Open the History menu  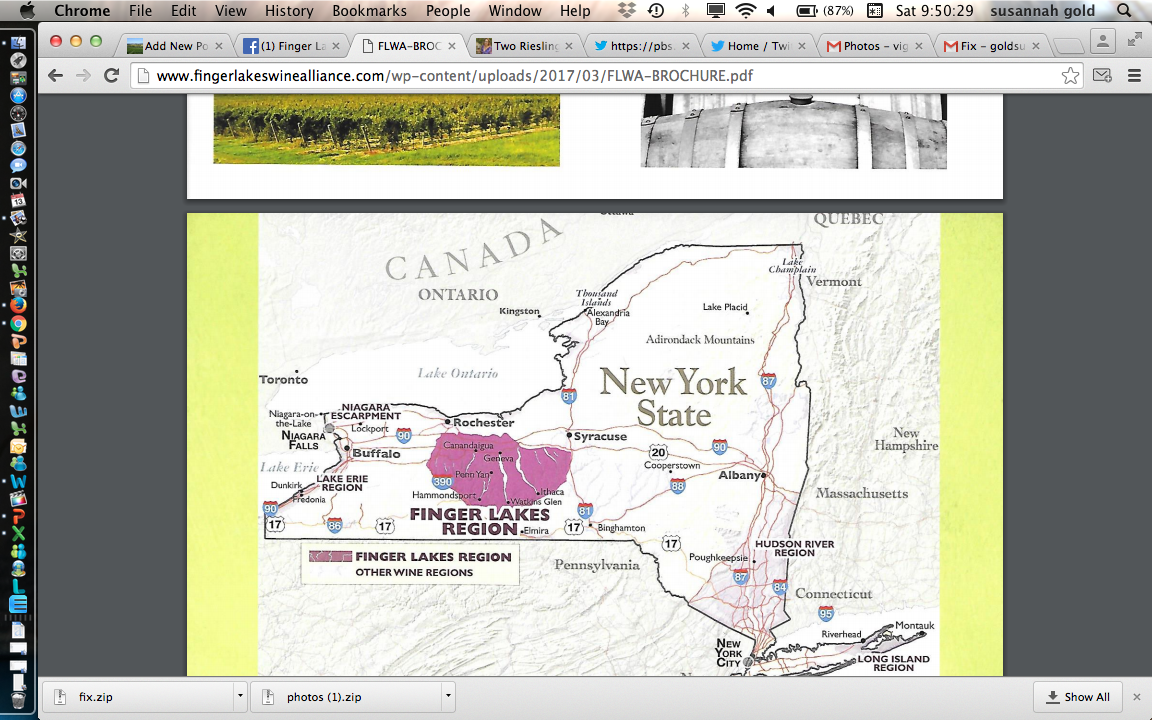[x=289, y=11]
